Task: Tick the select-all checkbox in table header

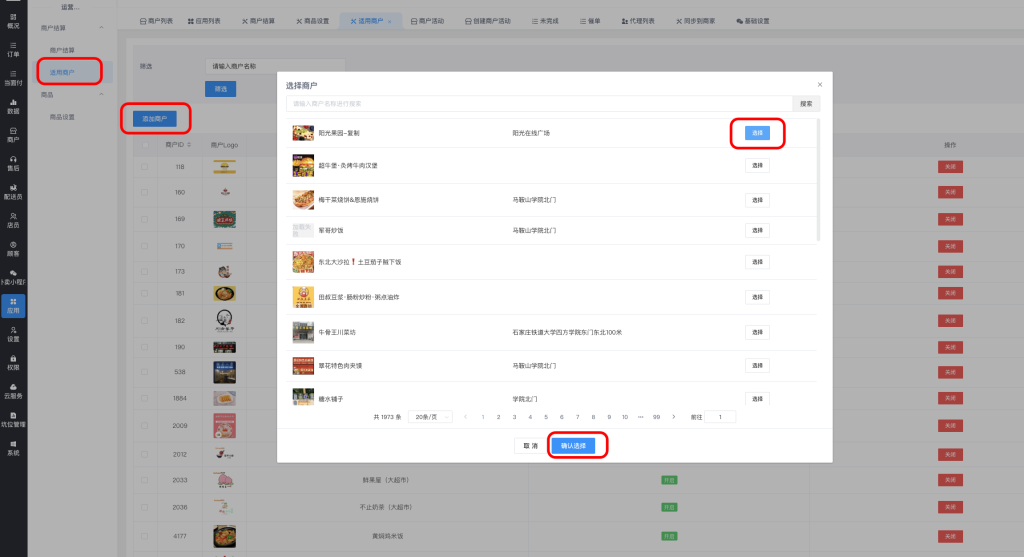Action: (144, 145)
